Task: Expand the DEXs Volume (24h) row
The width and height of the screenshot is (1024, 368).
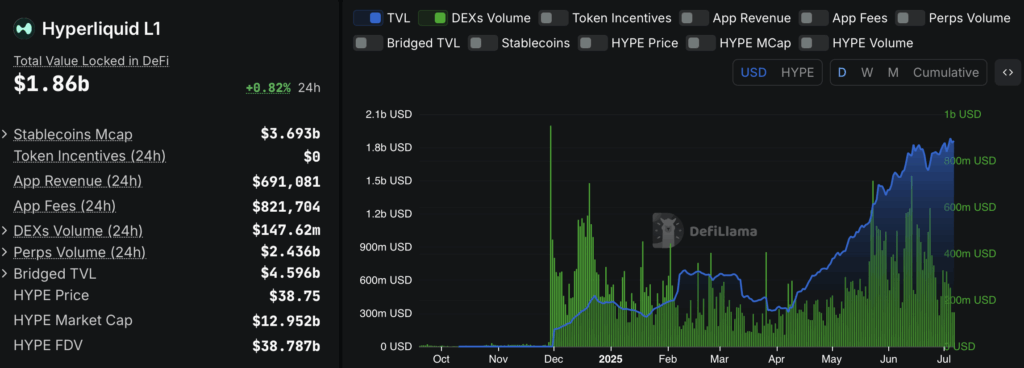Action: (5, 231)
